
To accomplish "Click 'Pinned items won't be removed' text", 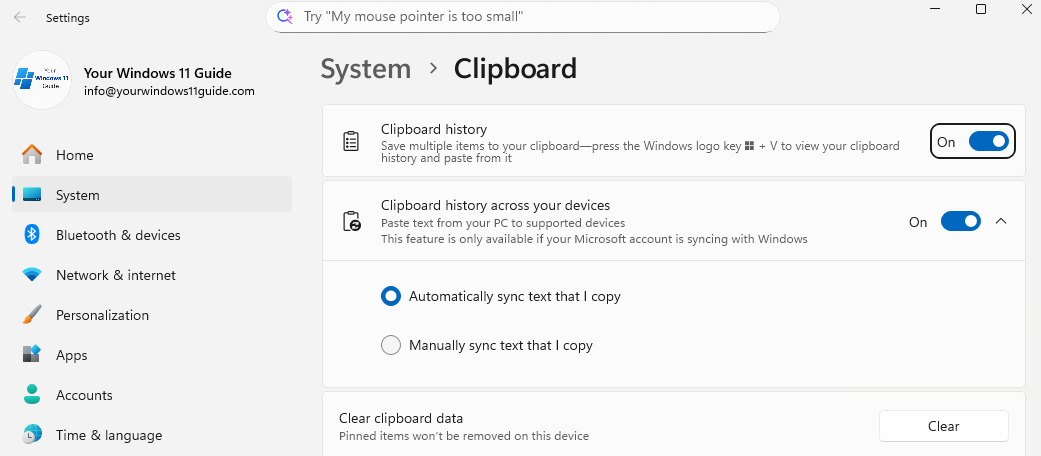I will [464, 436].
